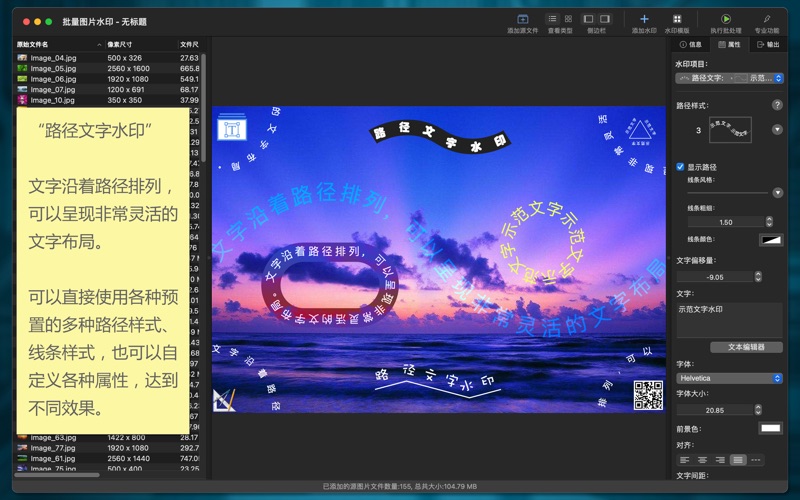Switch to thumbnail grid view in 查看类型

[568, 19]
